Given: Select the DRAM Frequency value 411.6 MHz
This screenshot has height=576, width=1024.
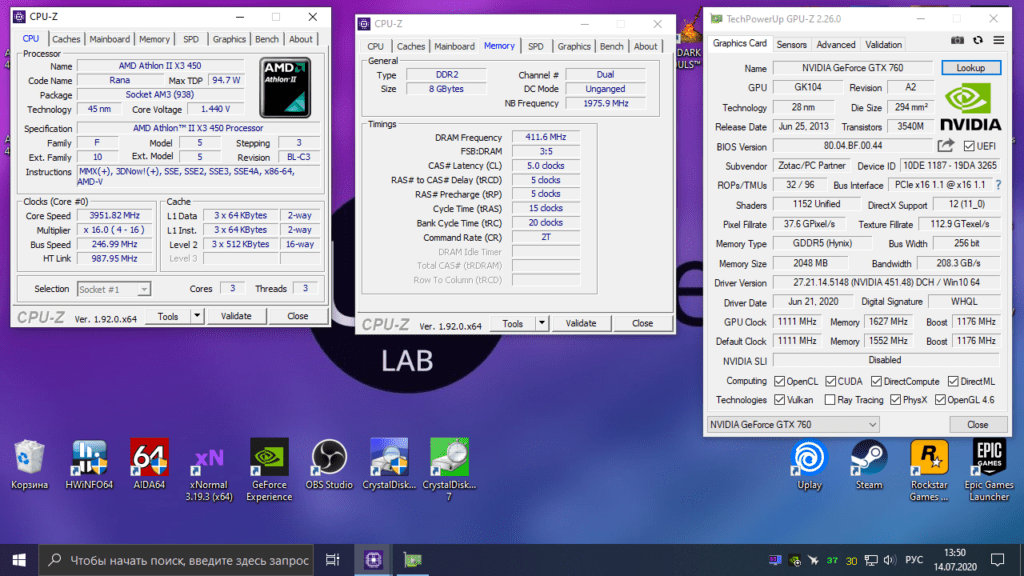Looking at the screenshot, I should pos(546,137).
